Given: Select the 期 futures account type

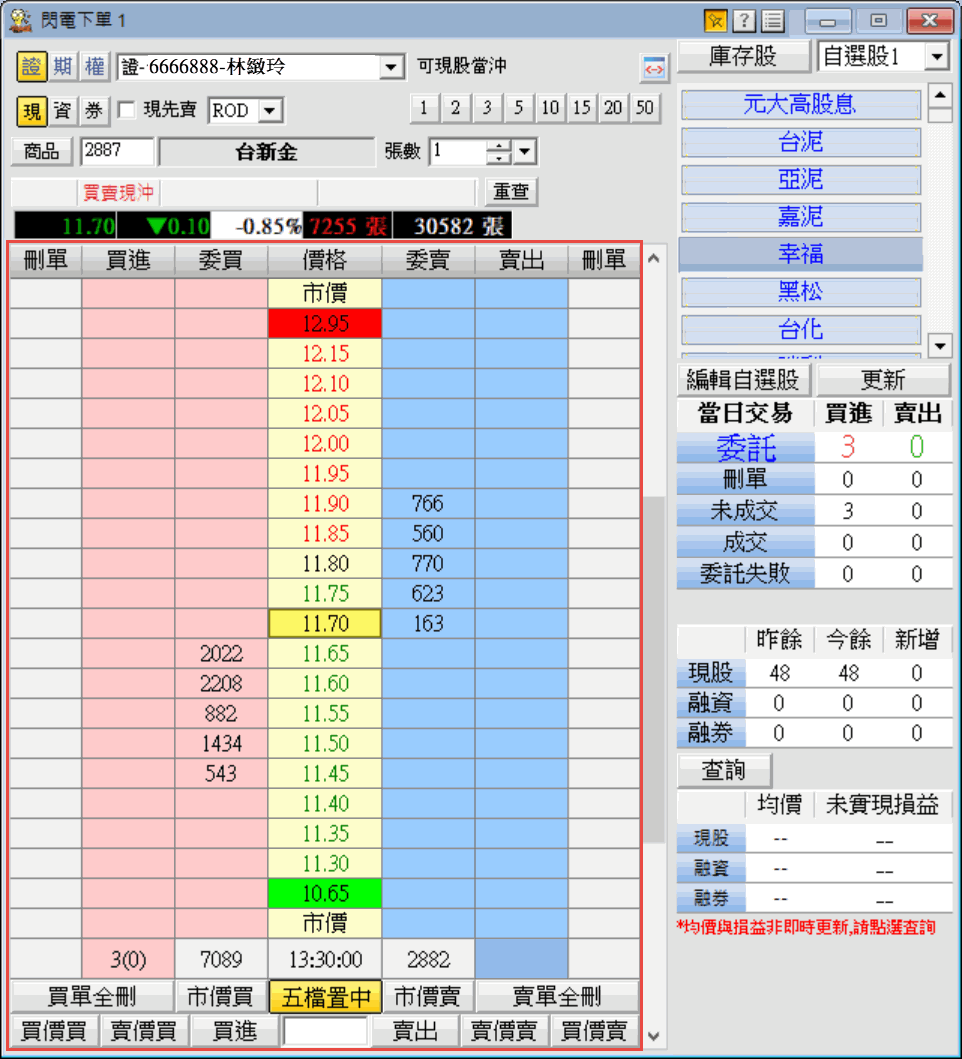Looking at the screenshot, I should pos(62,67).
